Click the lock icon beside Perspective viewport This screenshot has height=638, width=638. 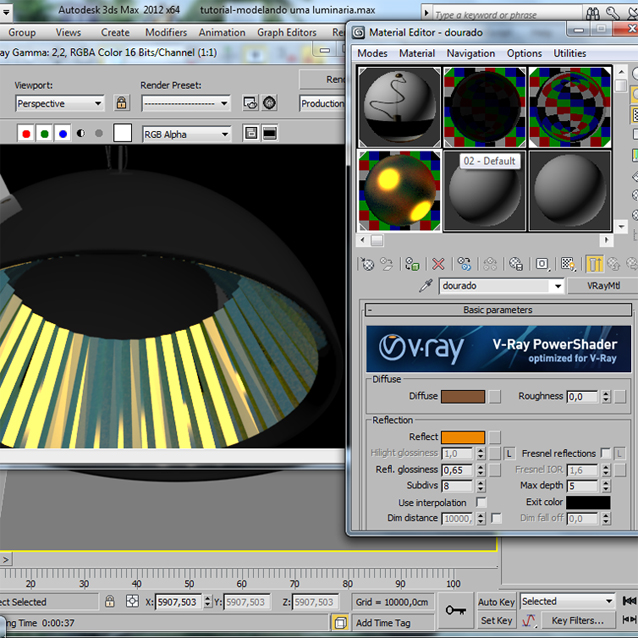point(121,103)
